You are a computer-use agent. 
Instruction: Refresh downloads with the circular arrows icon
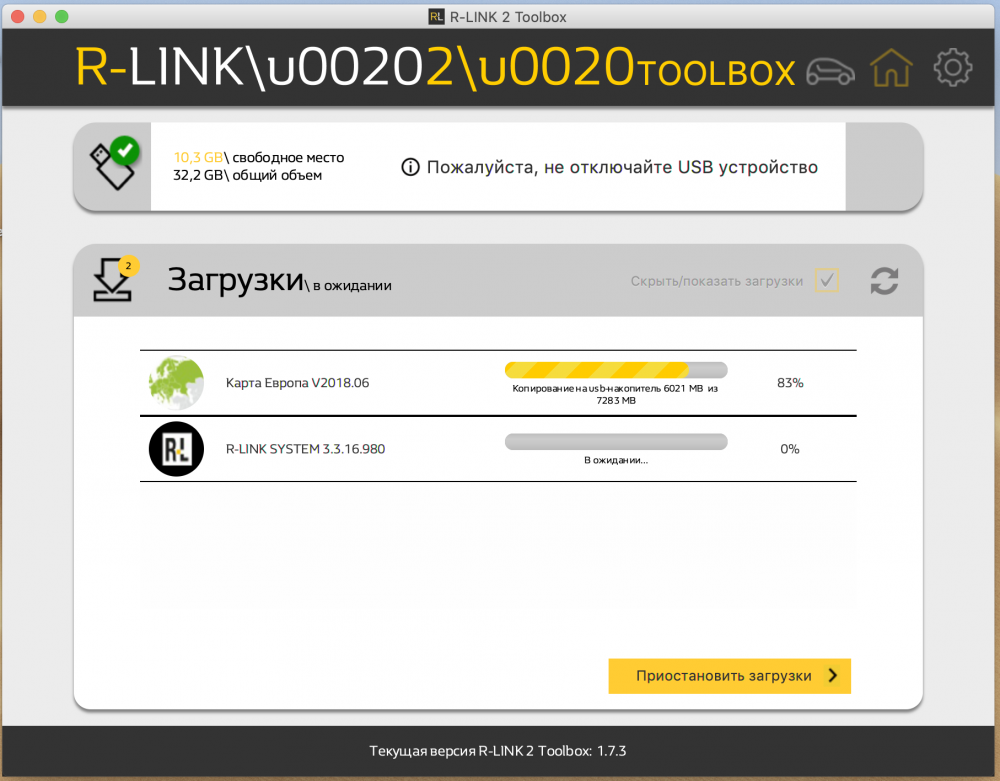[884, 281]
